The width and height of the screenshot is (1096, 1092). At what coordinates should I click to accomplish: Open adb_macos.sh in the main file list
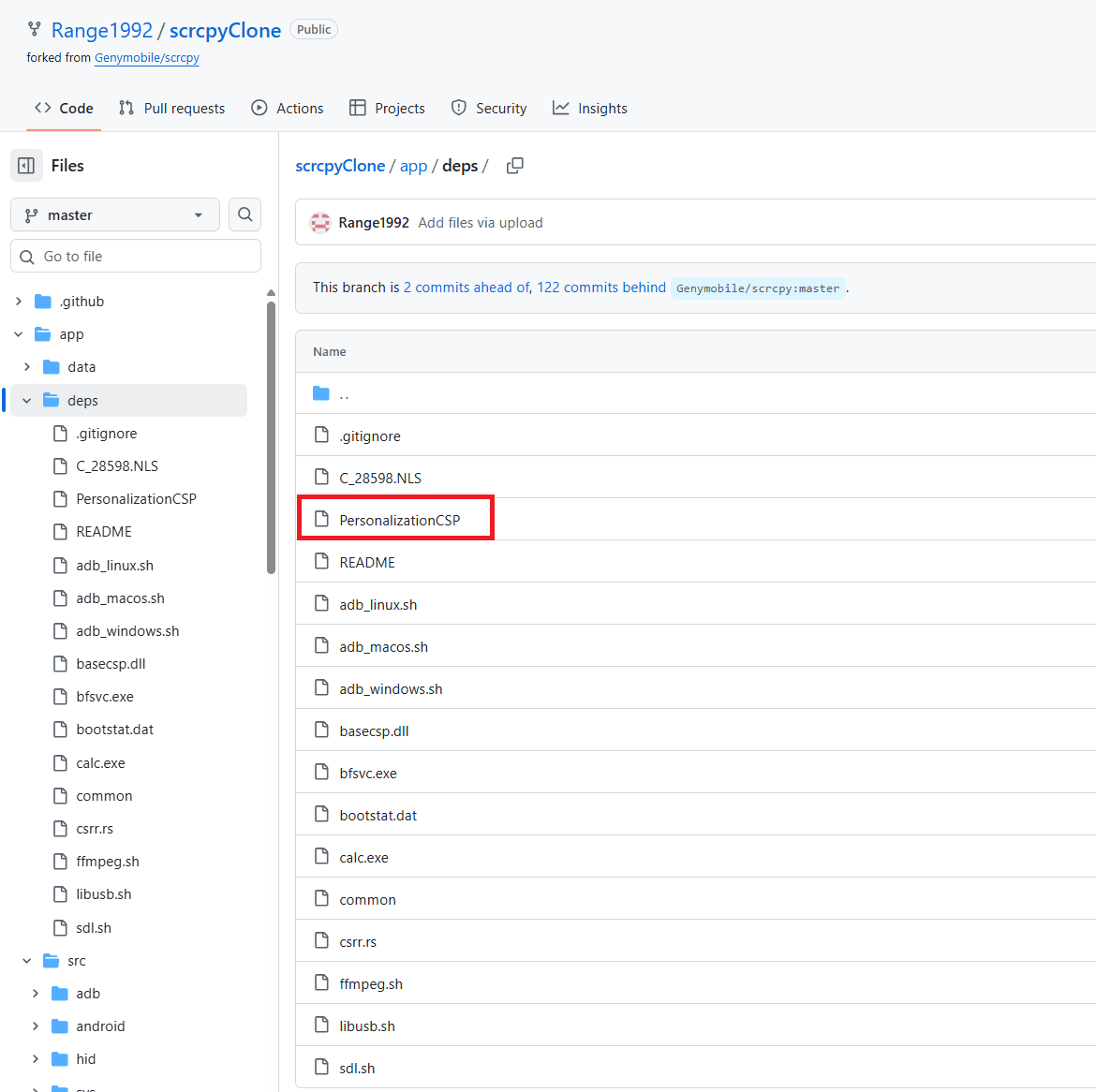point(384,647)
